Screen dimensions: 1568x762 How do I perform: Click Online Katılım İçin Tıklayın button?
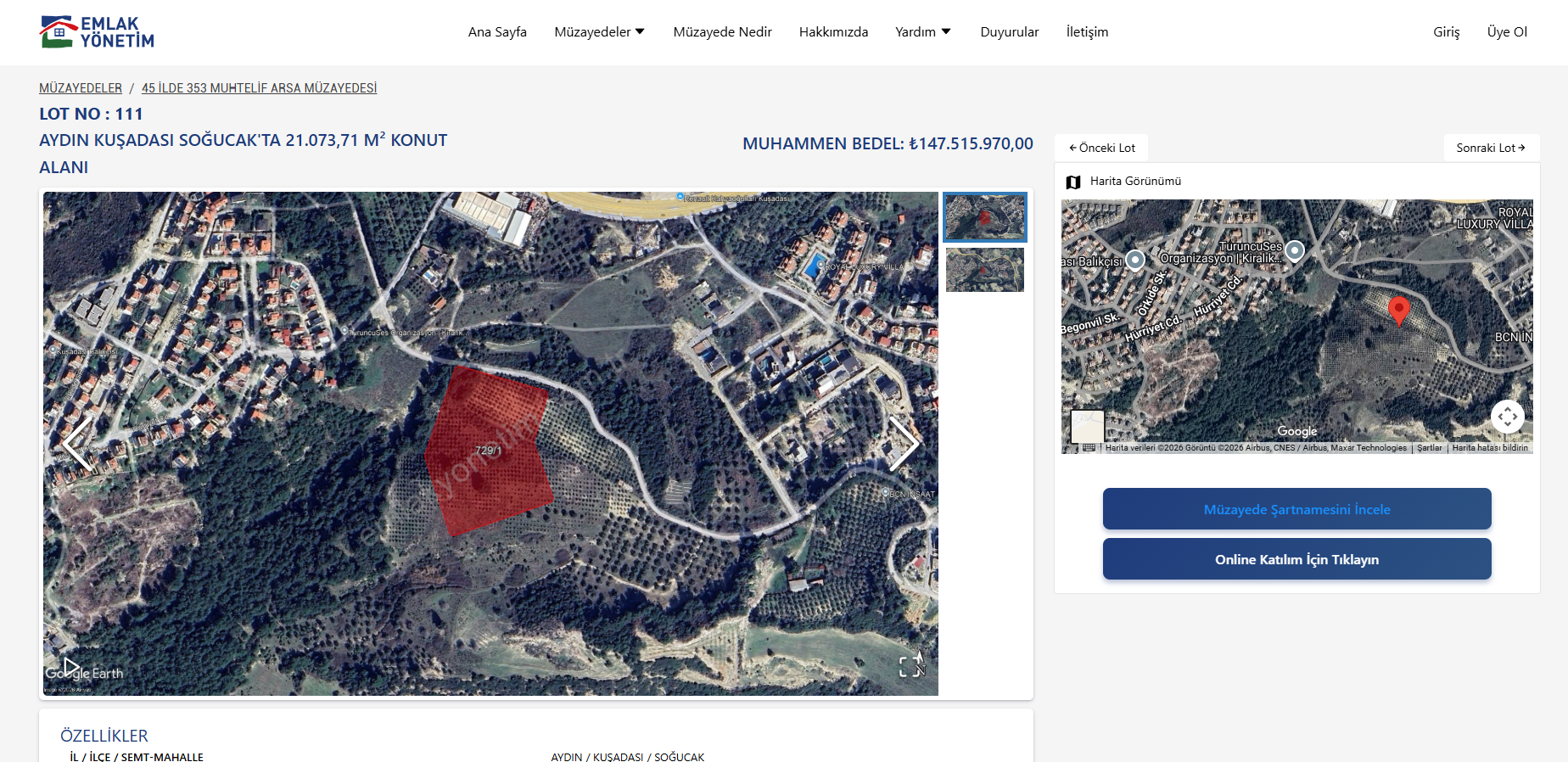(x=1296, y=559)
